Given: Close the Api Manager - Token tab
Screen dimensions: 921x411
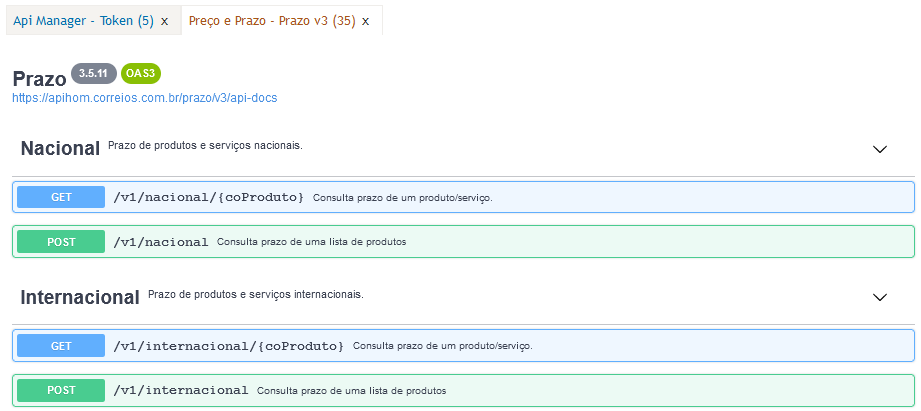Looking at the screenshot, I should [164, 22].
